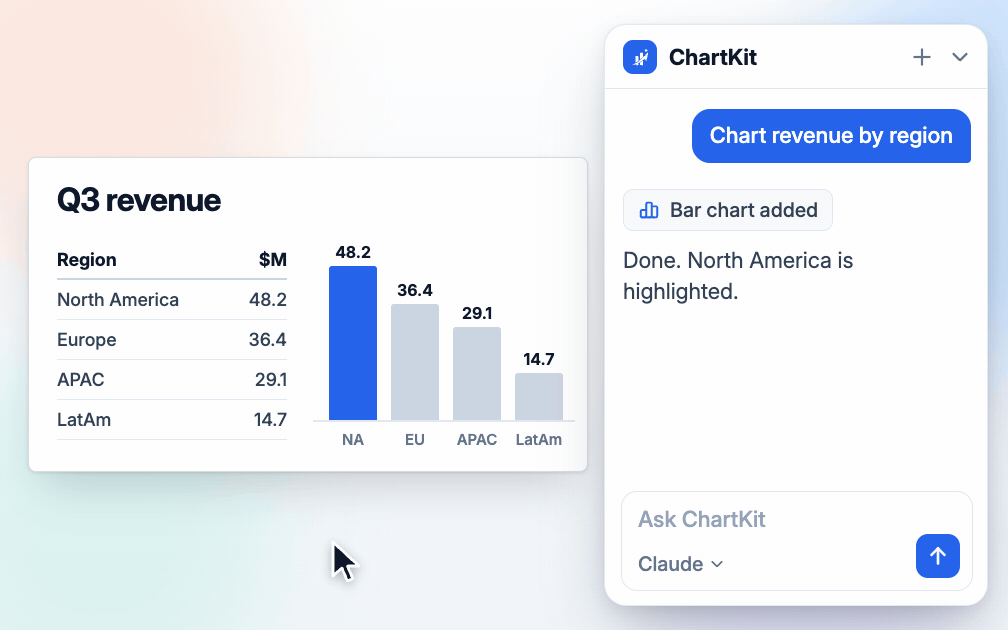Click the Region column header

tap(87, 260)
